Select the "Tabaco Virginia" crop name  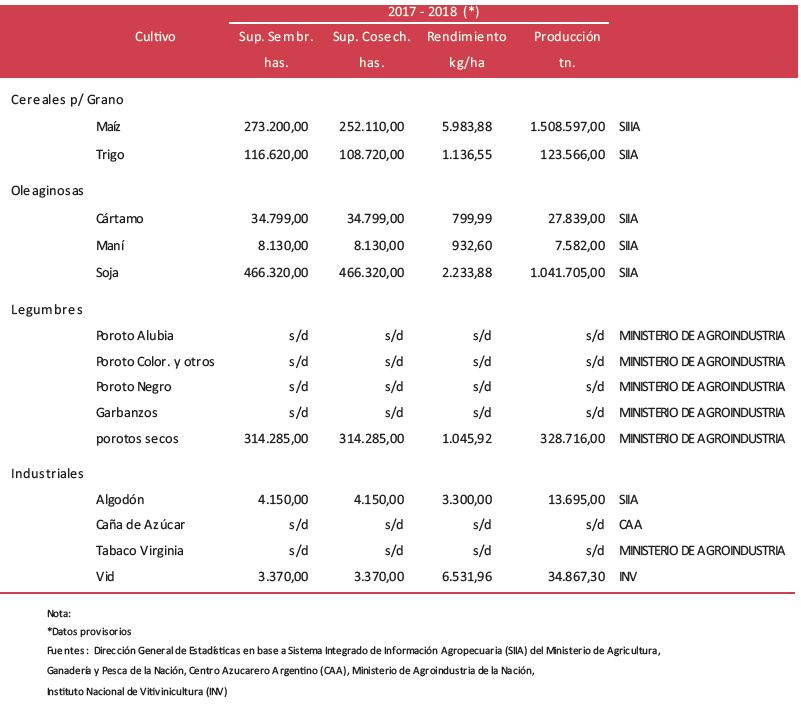139,551
